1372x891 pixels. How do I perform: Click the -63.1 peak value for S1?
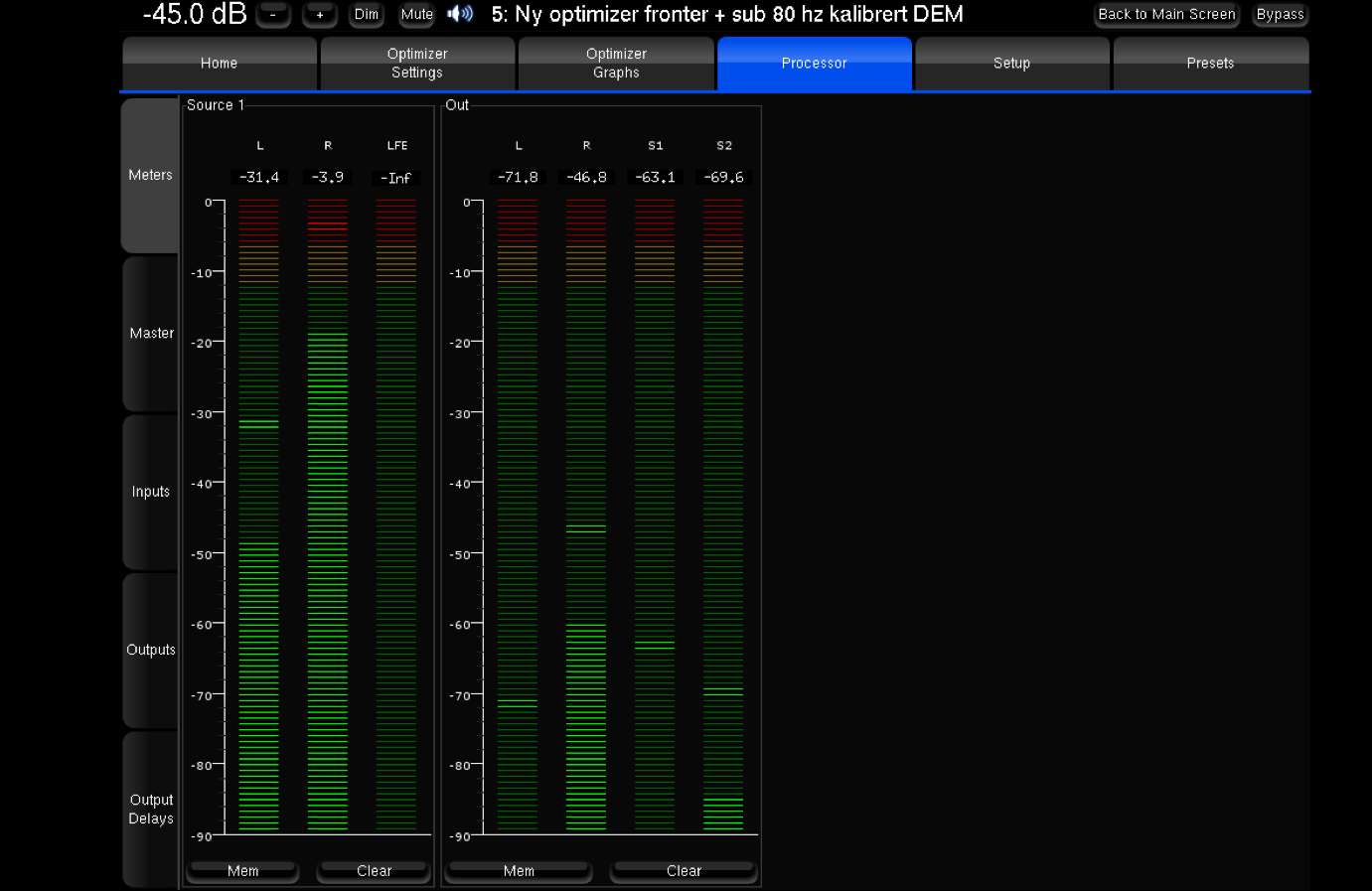click(x=655, y=177)
